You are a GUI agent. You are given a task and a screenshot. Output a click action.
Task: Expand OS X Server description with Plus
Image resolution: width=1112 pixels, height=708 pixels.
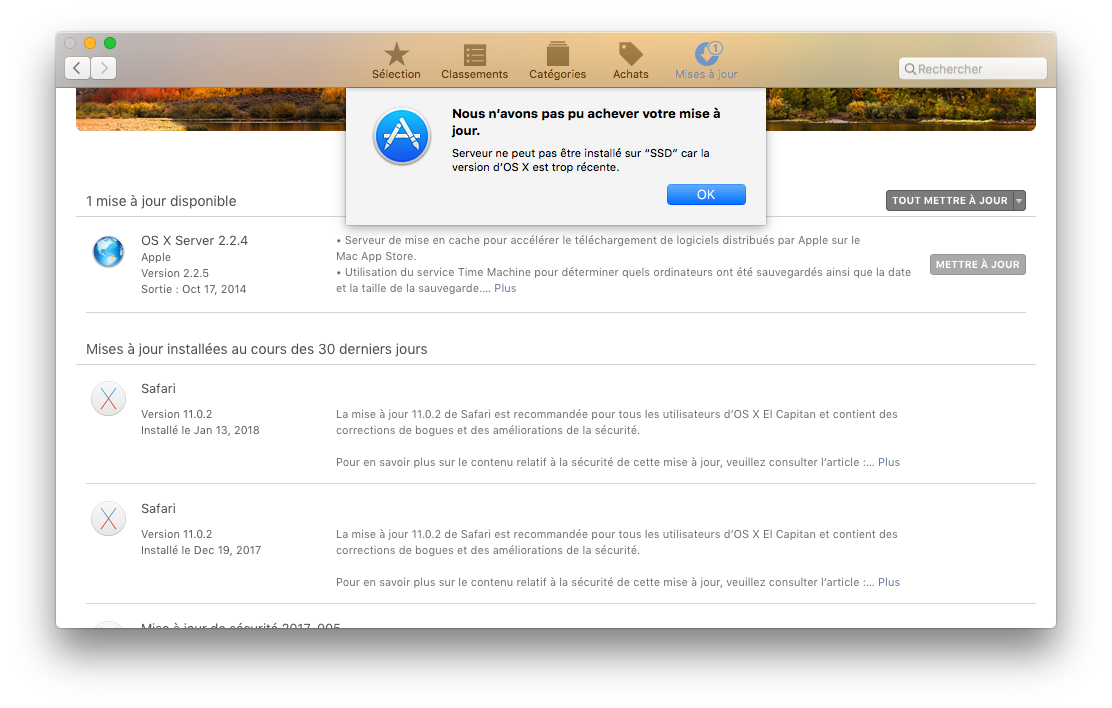tap(505, 288)
